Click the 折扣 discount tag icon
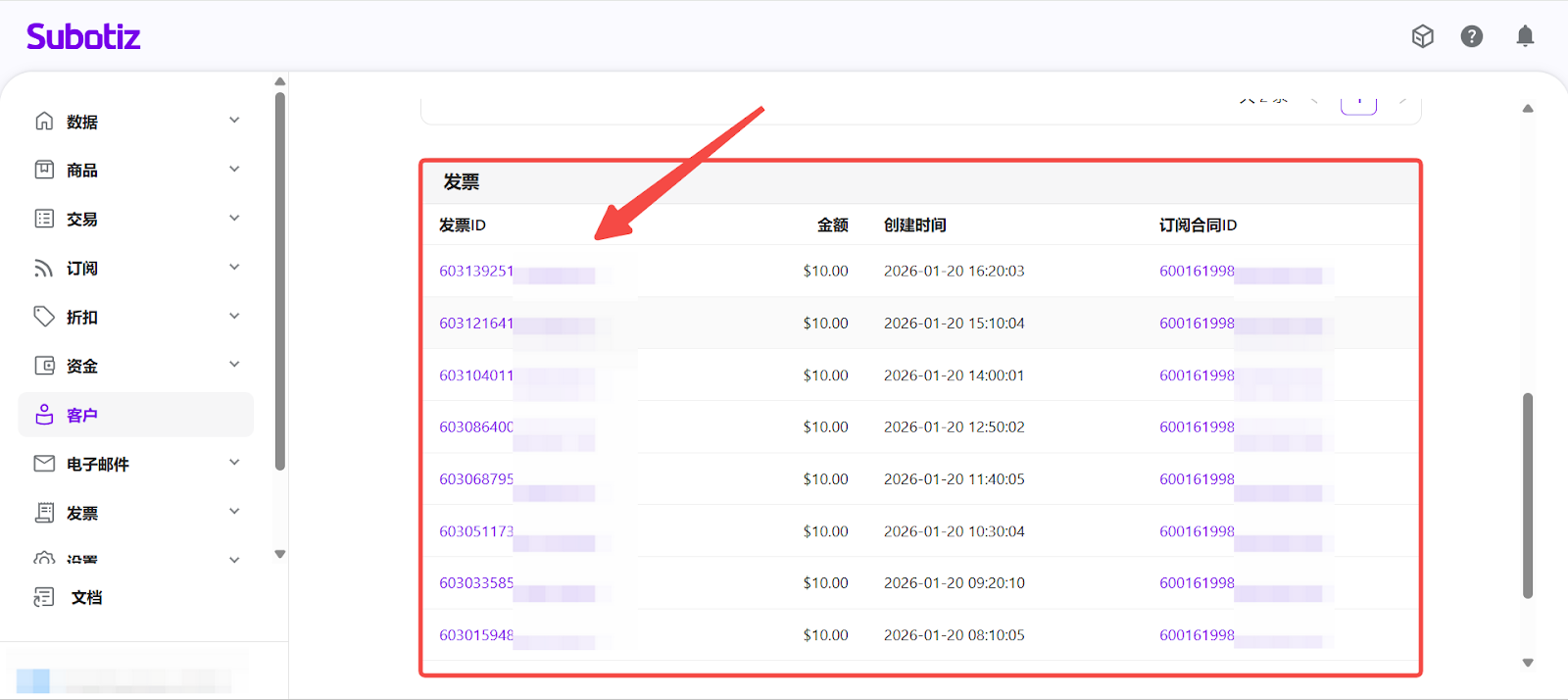Screen dimensions: 1568x700 pyautogui.click(x=44, y=317)
